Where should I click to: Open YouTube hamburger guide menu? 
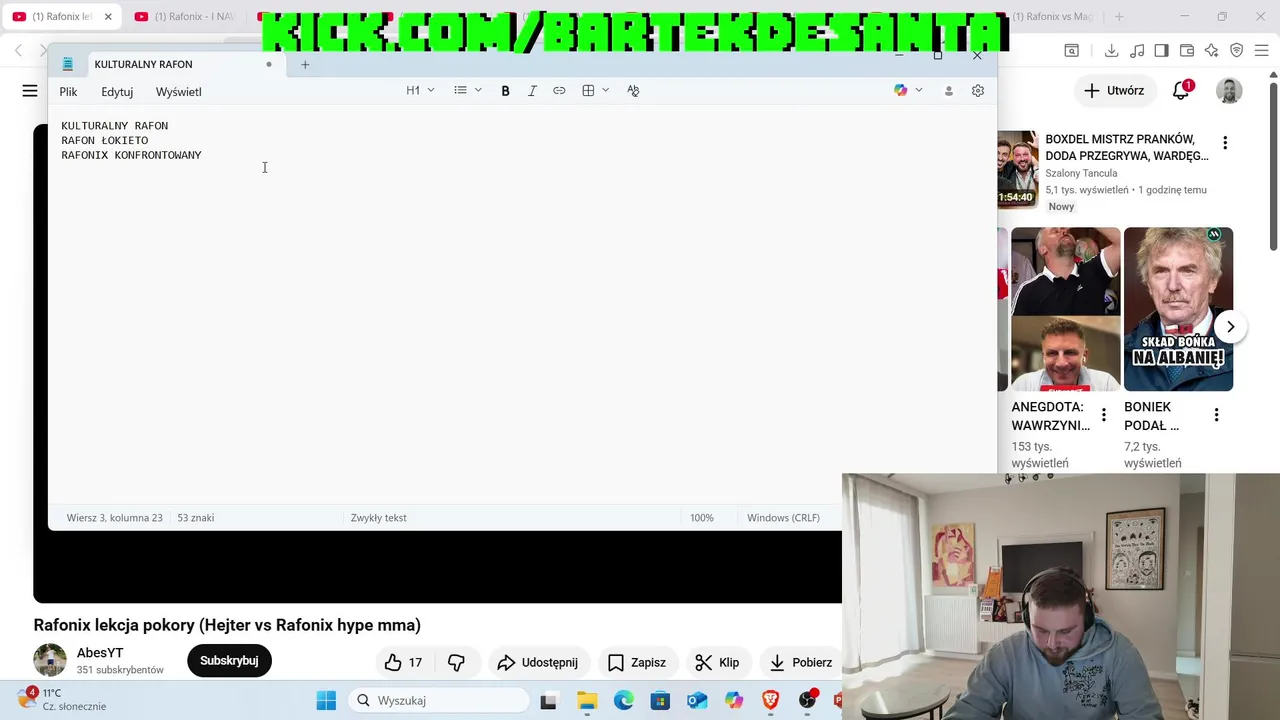tap(30, 91)
